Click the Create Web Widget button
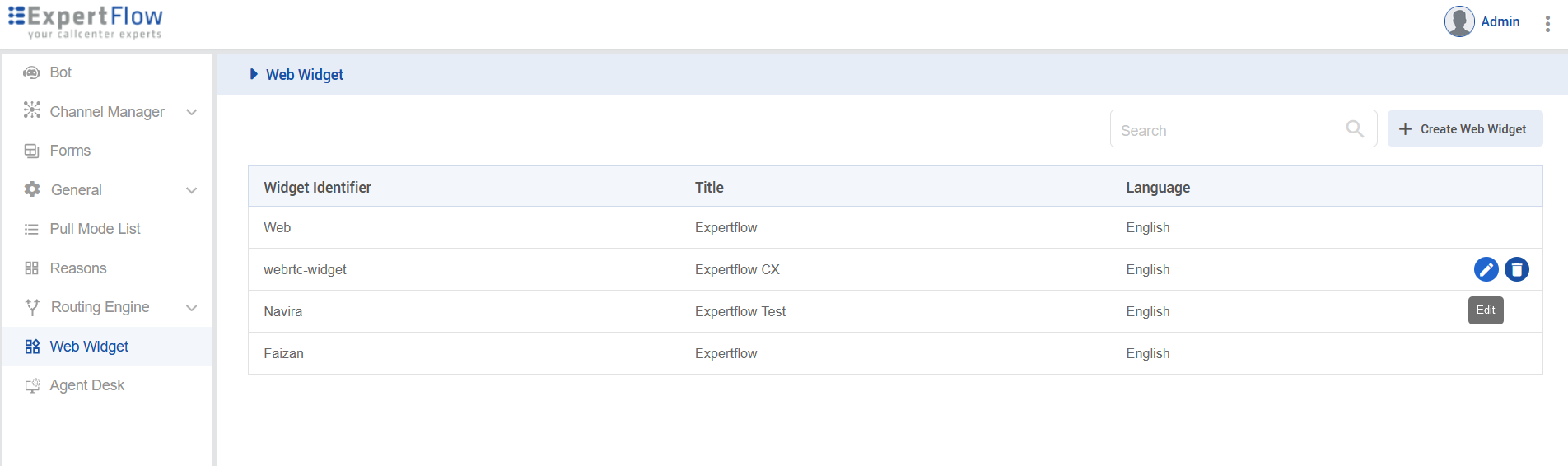 click(1464, 129)
